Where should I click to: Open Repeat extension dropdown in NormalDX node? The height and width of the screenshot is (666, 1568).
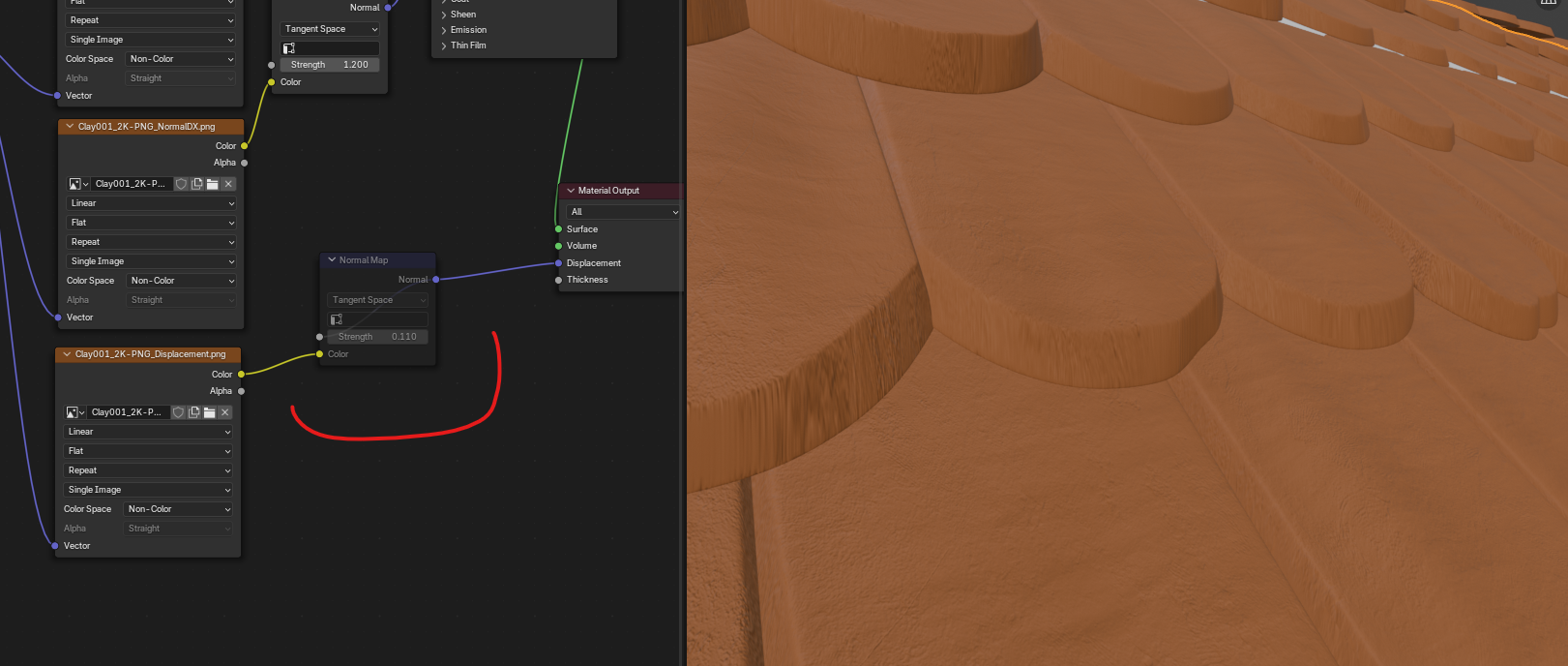(x=152, y=242)
